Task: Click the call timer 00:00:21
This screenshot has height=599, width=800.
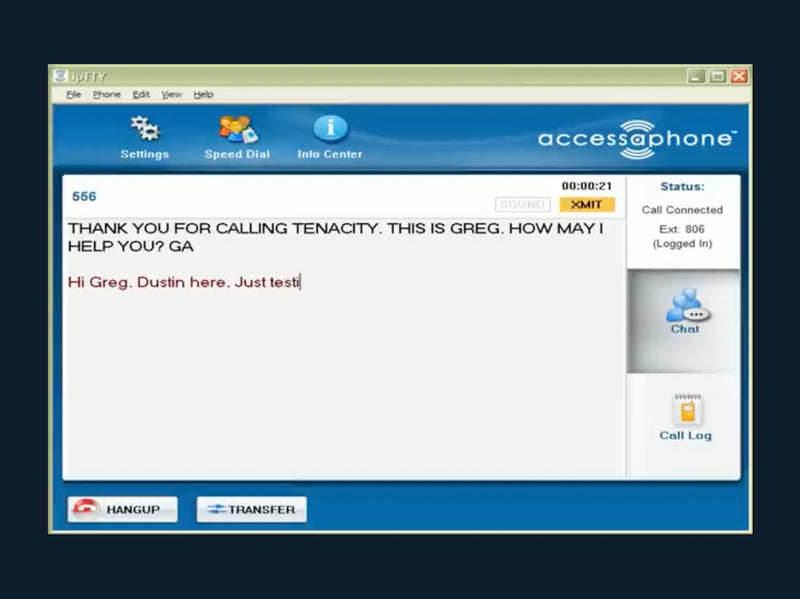Action: [x=587, y=186]
